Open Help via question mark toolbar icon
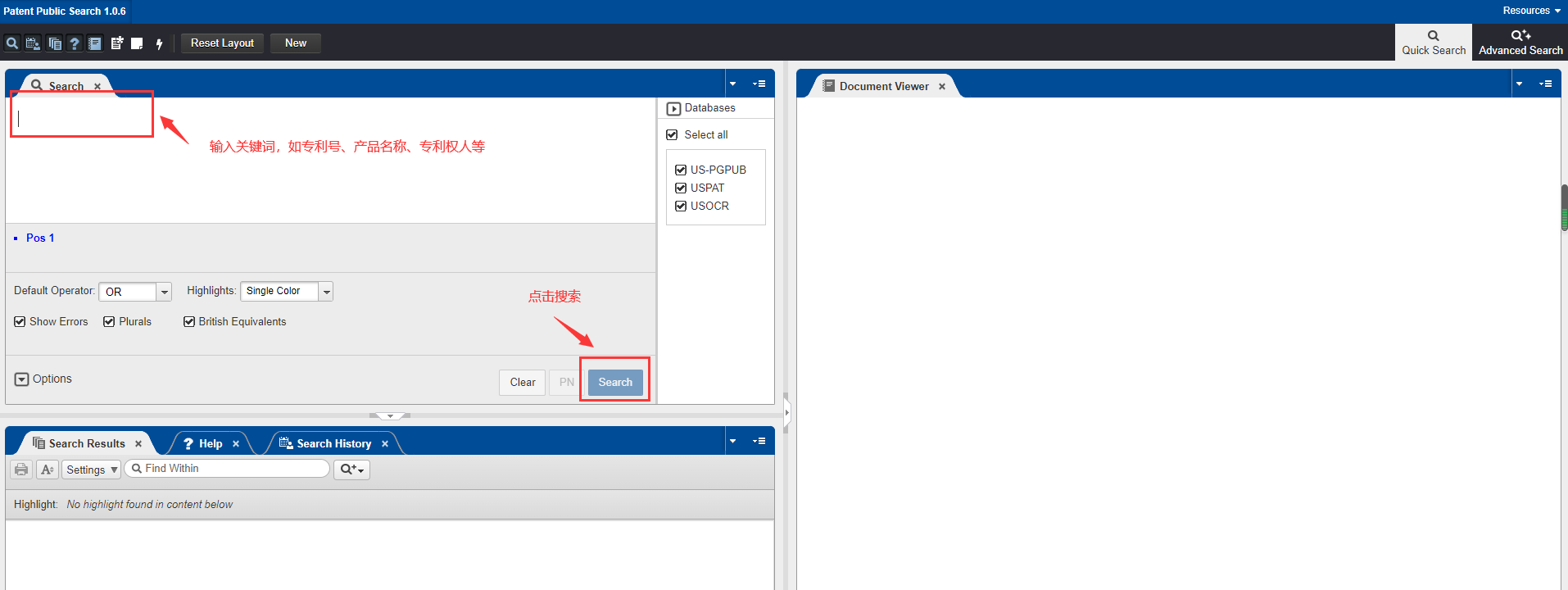Image resolution: width=1568 pixels, height=590 pixels. tap(75, 43)
